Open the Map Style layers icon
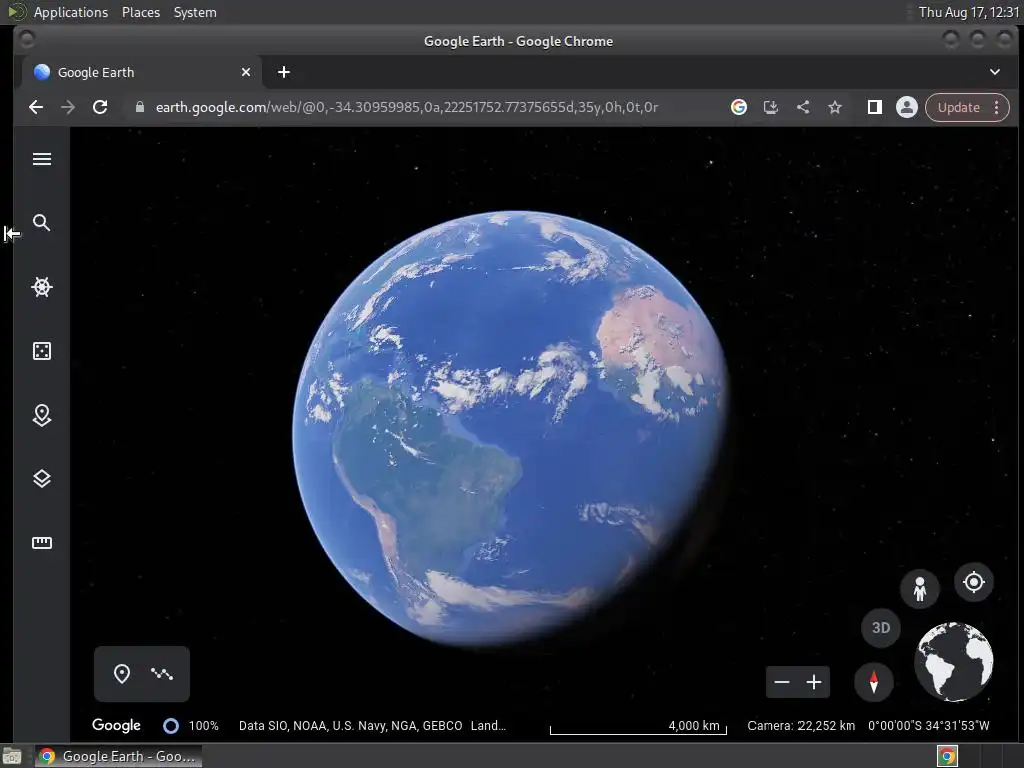1024x768 pixels. [x=42, y=479]
